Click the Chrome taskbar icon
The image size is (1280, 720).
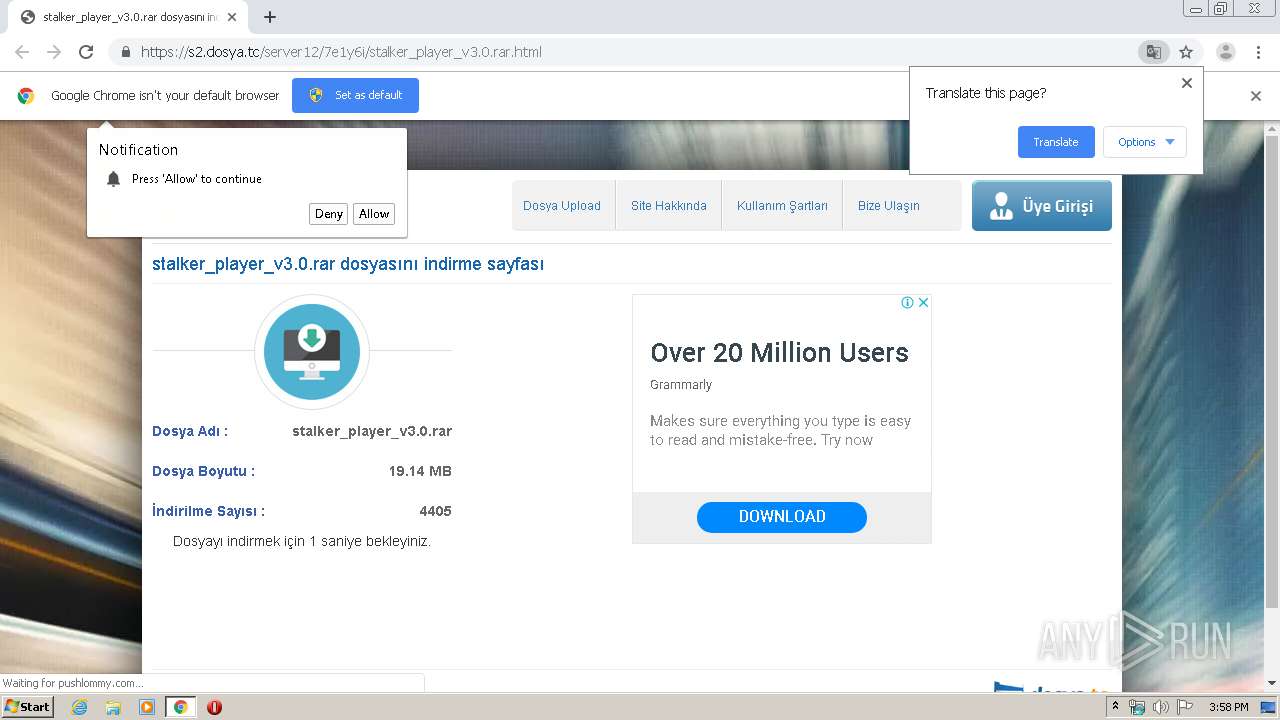point(181,707)
